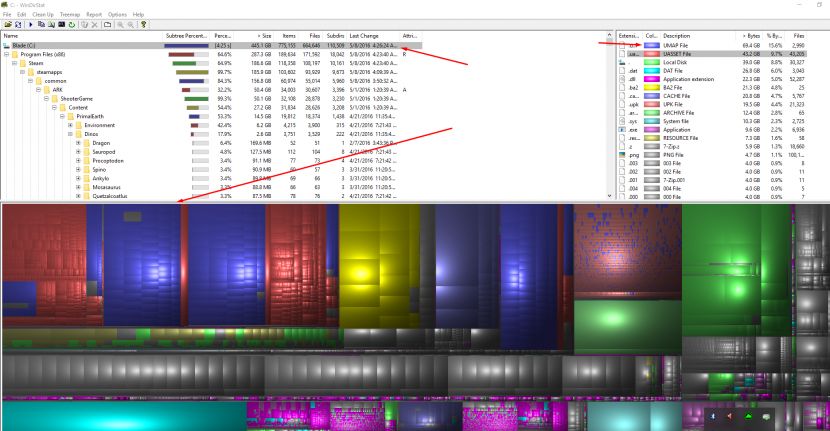Image resolution: width=830 pixels, height=431 pixels.
Task: Open the Edit menu
Action: [x=22, y=14]
